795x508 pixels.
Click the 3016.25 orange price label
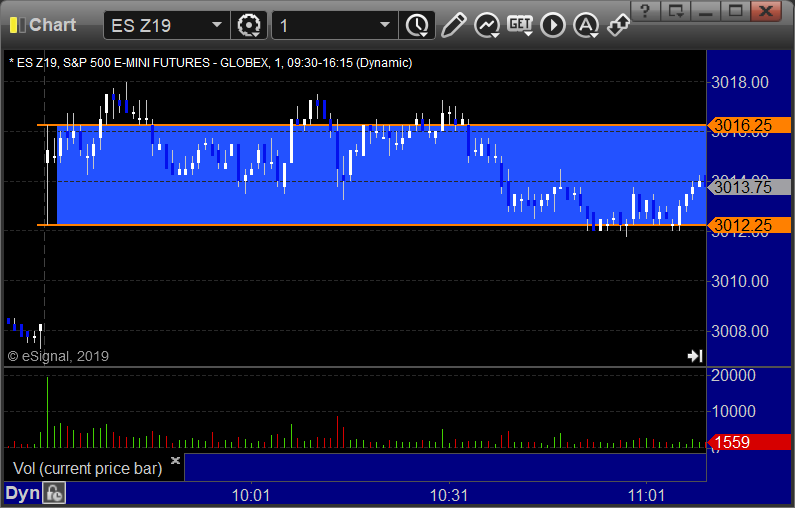coord(749,125)
